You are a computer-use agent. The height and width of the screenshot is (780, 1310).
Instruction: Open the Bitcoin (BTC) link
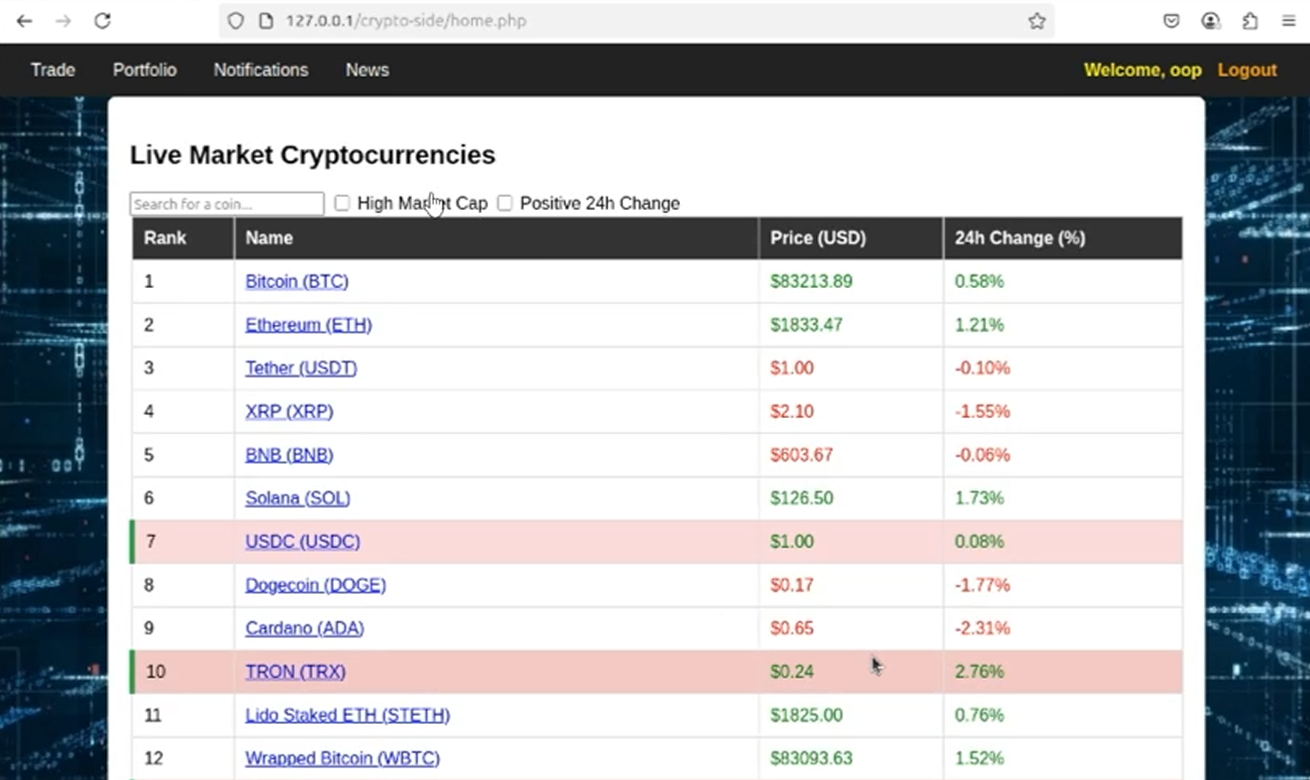click(297, 282)
